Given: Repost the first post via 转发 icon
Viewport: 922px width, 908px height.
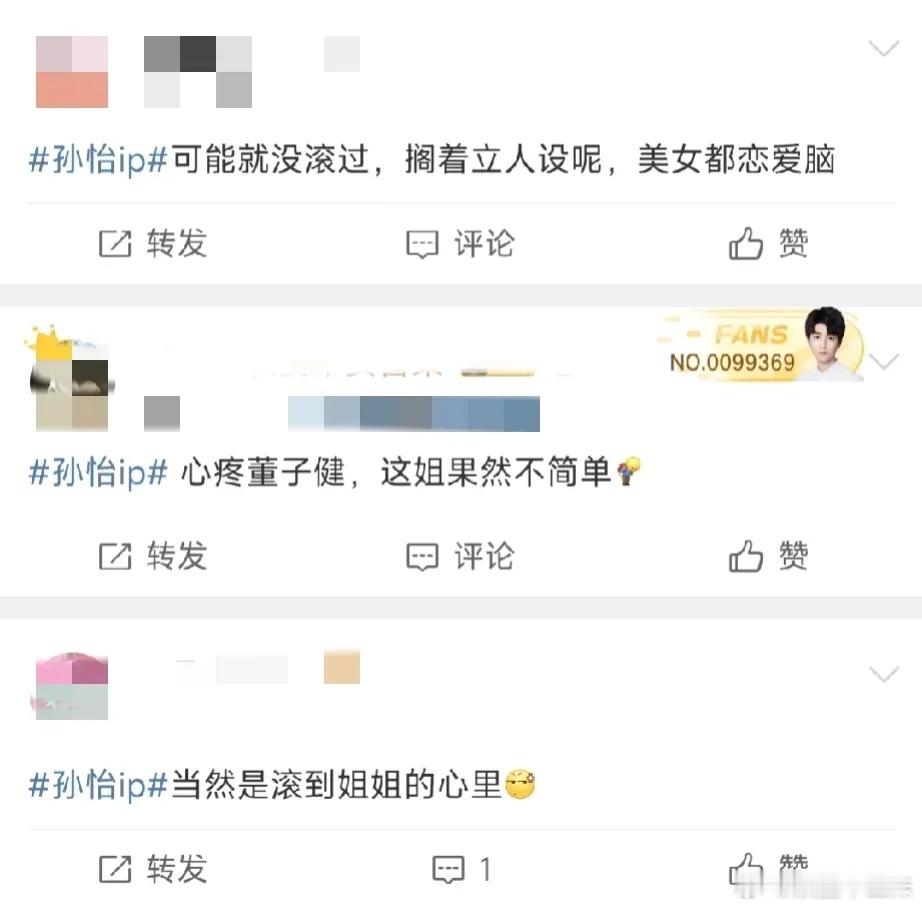Looking at the screenshot, I should click(152, 243).
